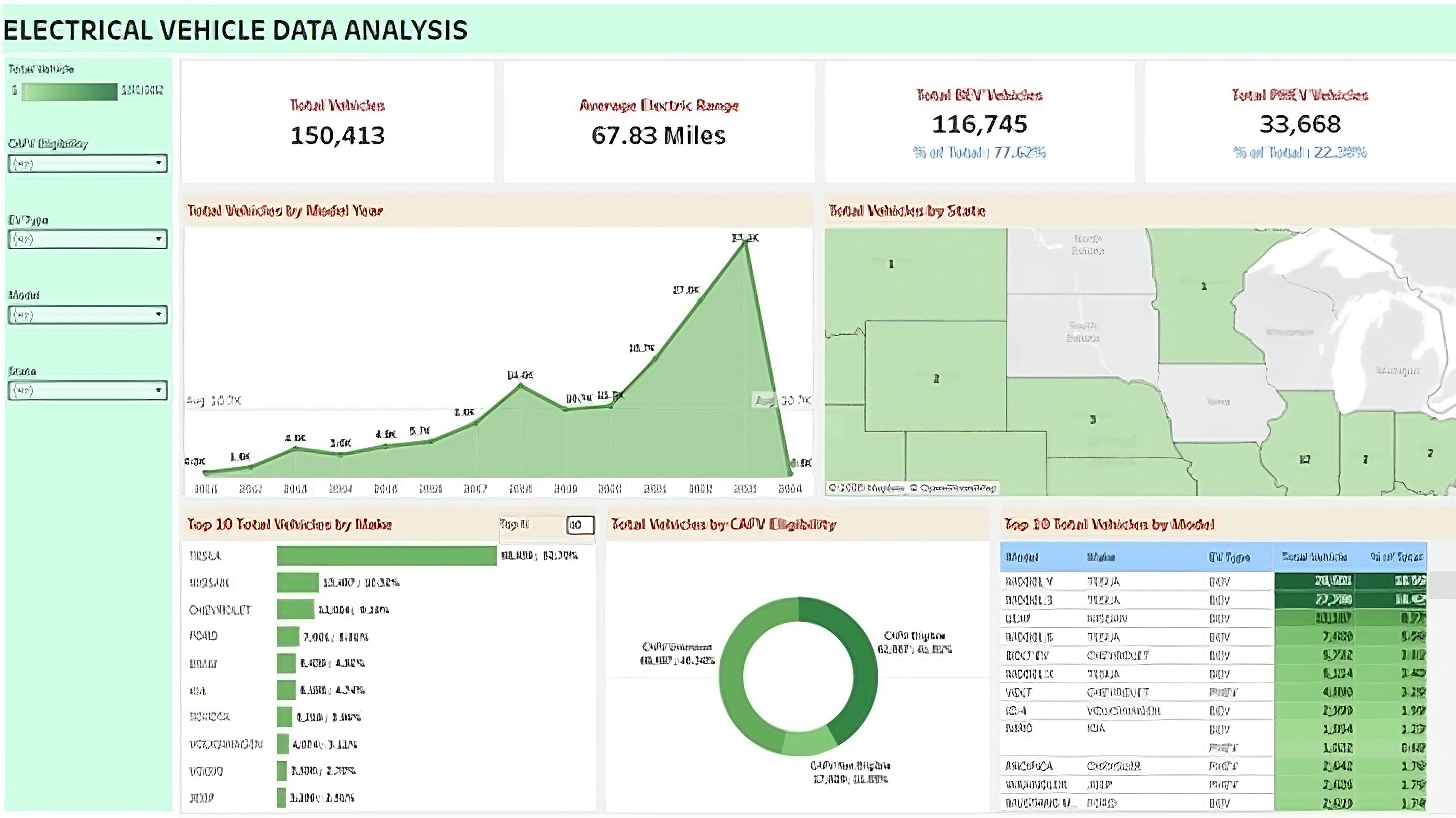Image resolution: width=1456 pixels, height=818 pixels.
Task: Select the Total BEV Vehicles value 116,745
Action: tap(980, 124)
